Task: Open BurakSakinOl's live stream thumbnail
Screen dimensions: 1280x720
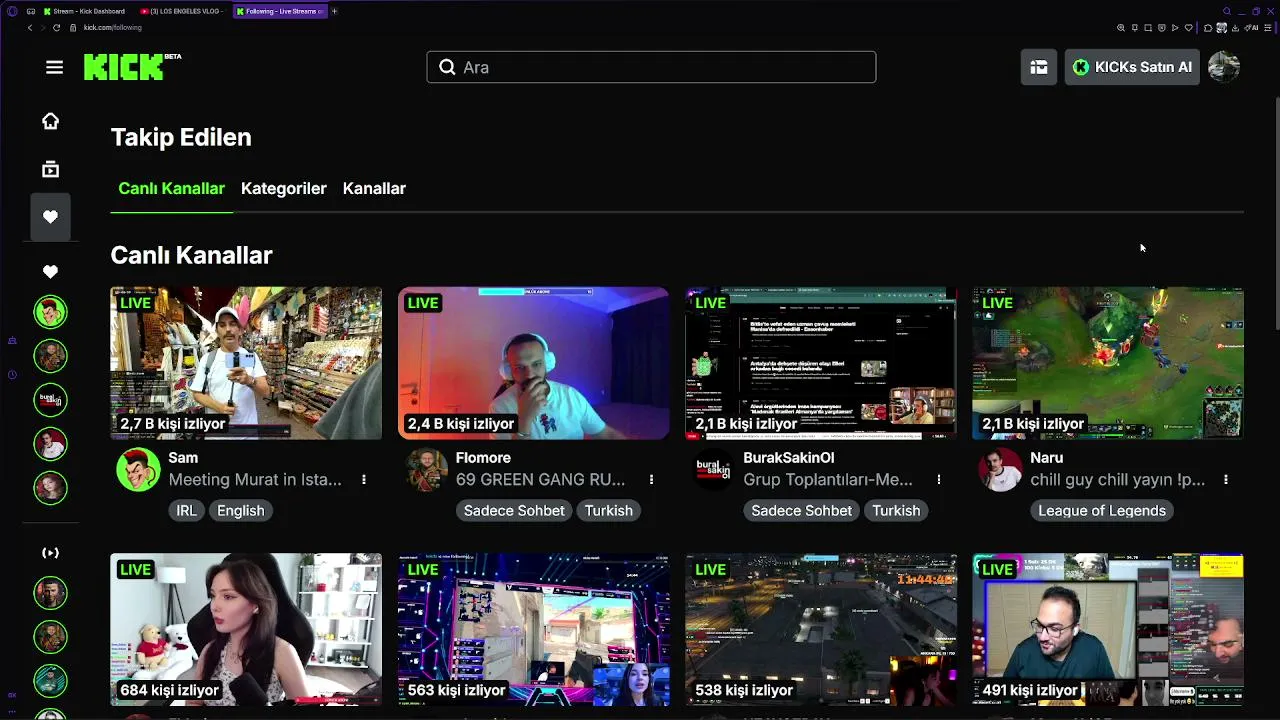Action: 821,364
